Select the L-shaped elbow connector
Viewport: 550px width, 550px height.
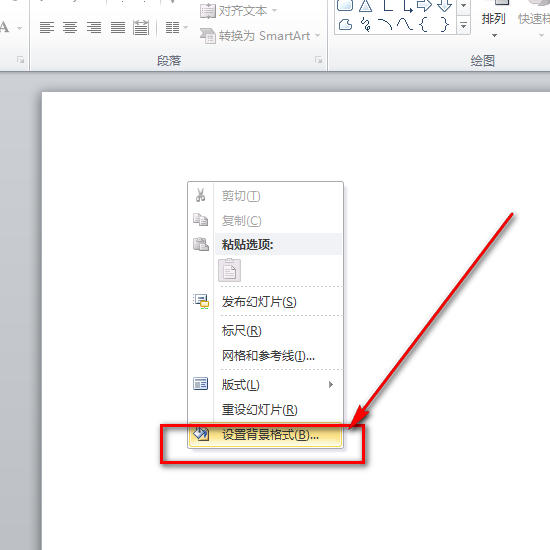coord(387,6)
